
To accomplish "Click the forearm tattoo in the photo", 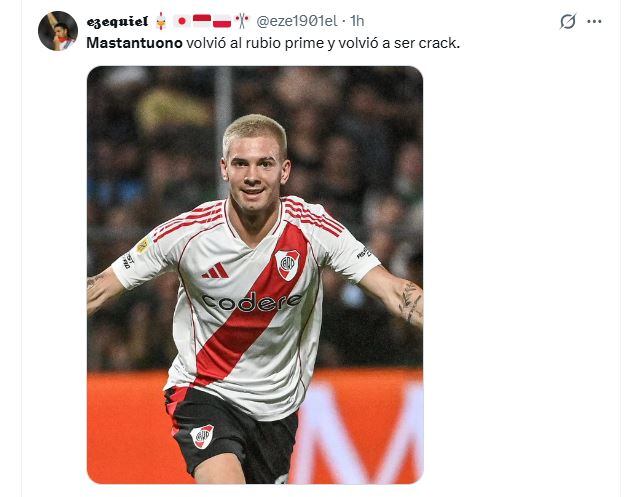I will tap(410, 302).
